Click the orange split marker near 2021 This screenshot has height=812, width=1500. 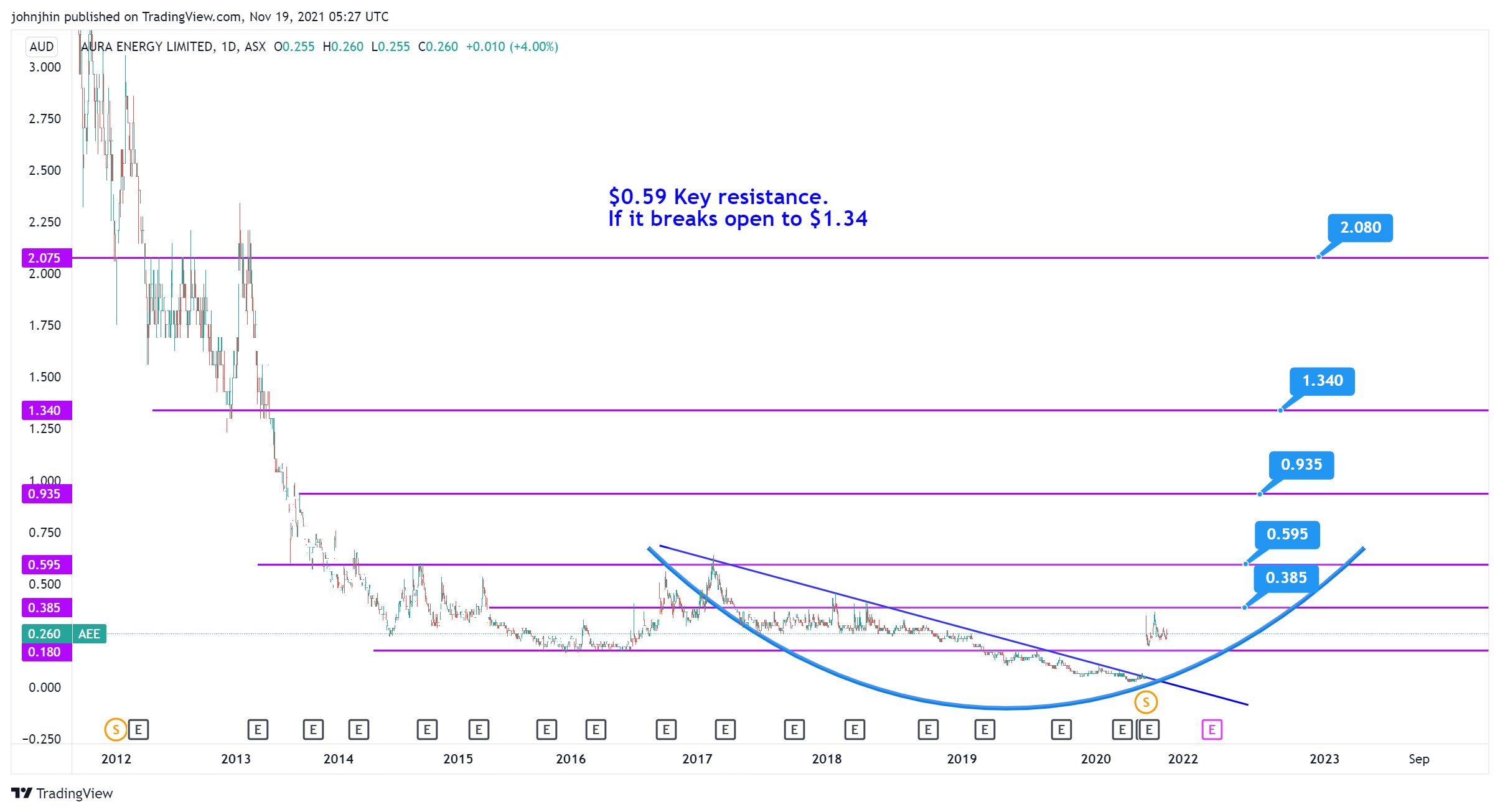pos(1146,702)
